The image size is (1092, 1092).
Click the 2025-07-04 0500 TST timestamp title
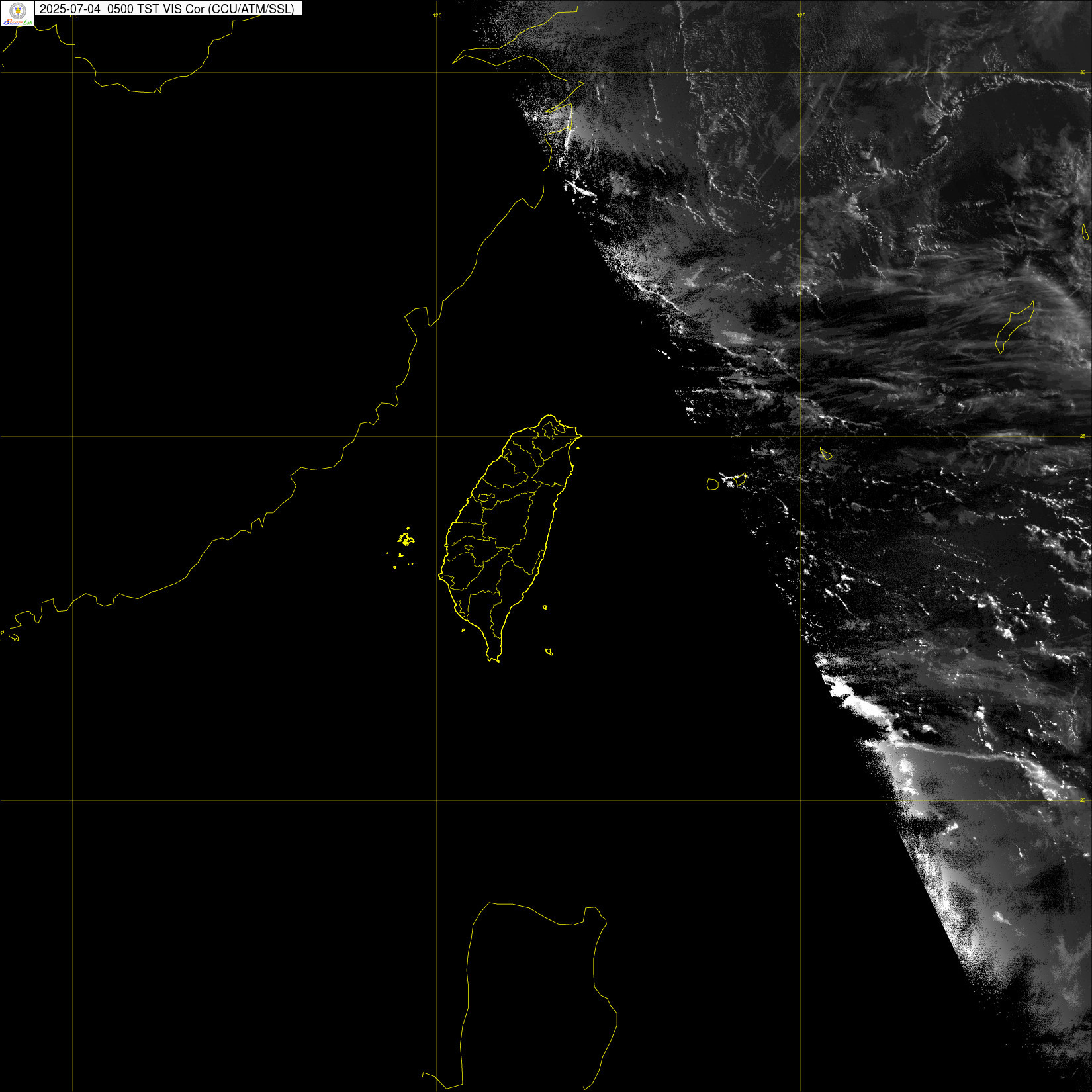click(x=167, y=9)
